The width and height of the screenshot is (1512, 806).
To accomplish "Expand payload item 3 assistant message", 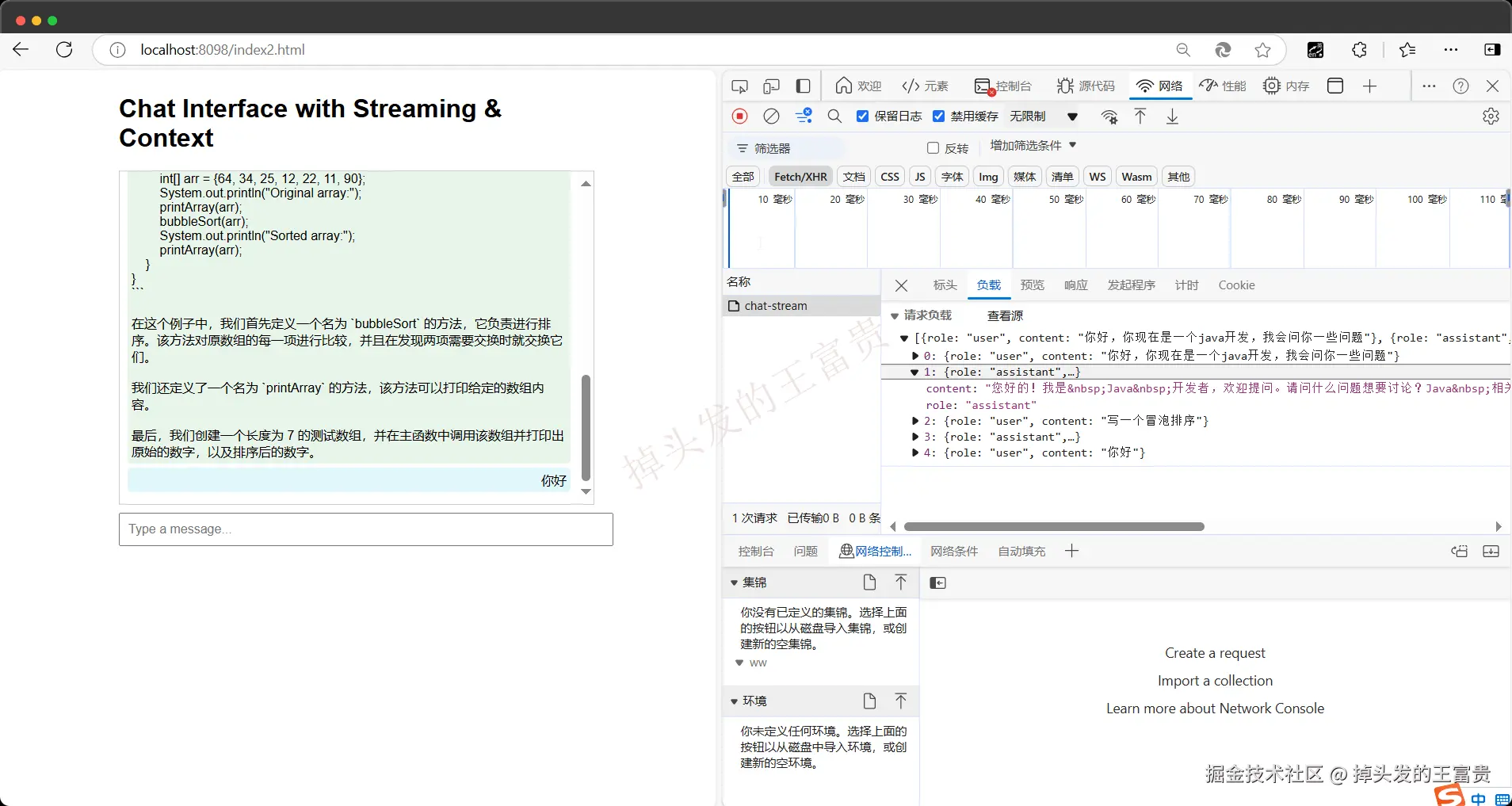I will tap(915, 437).
